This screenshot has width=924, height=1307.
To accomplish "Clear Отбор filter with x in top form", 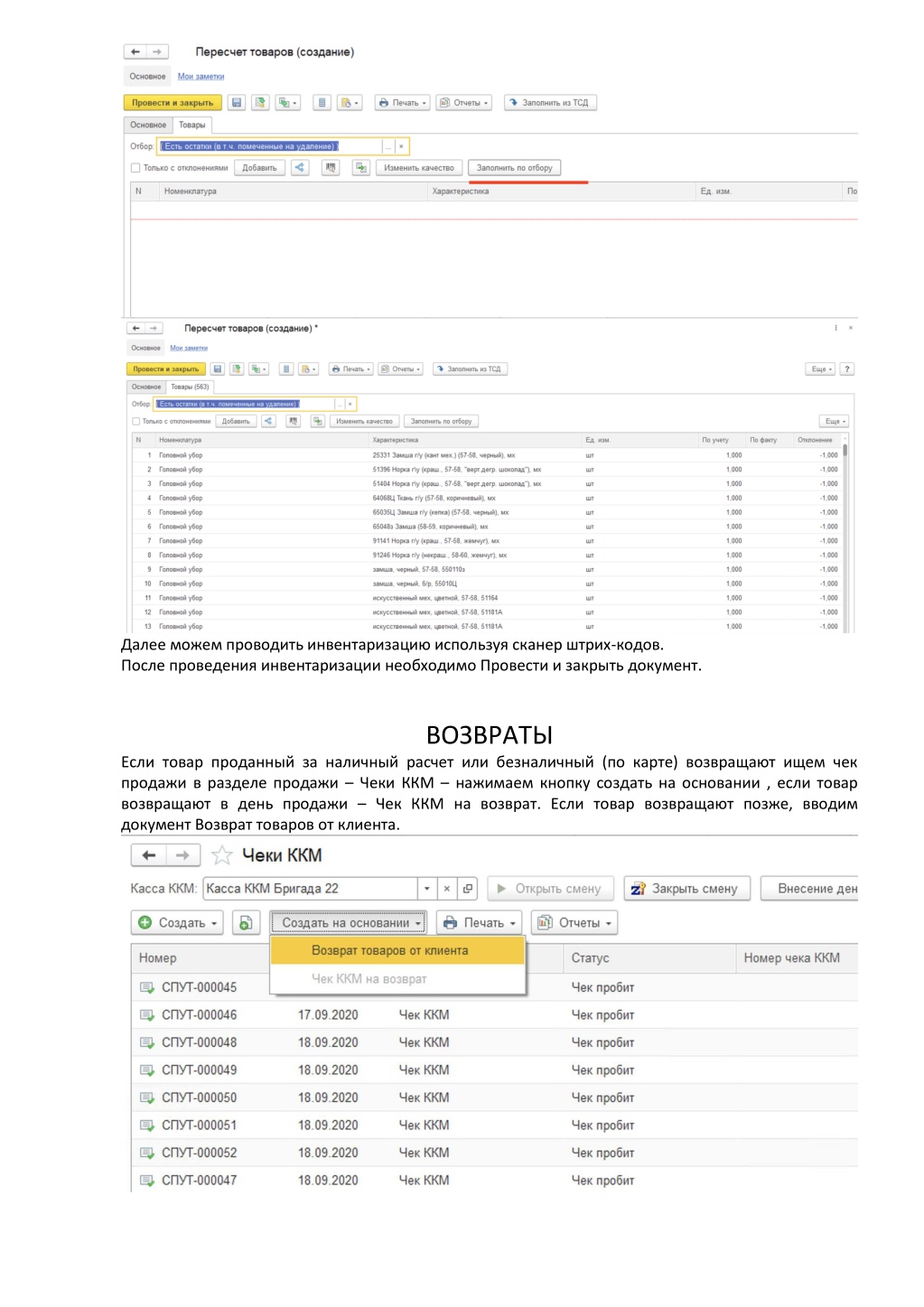I will (x=402, y=145).
